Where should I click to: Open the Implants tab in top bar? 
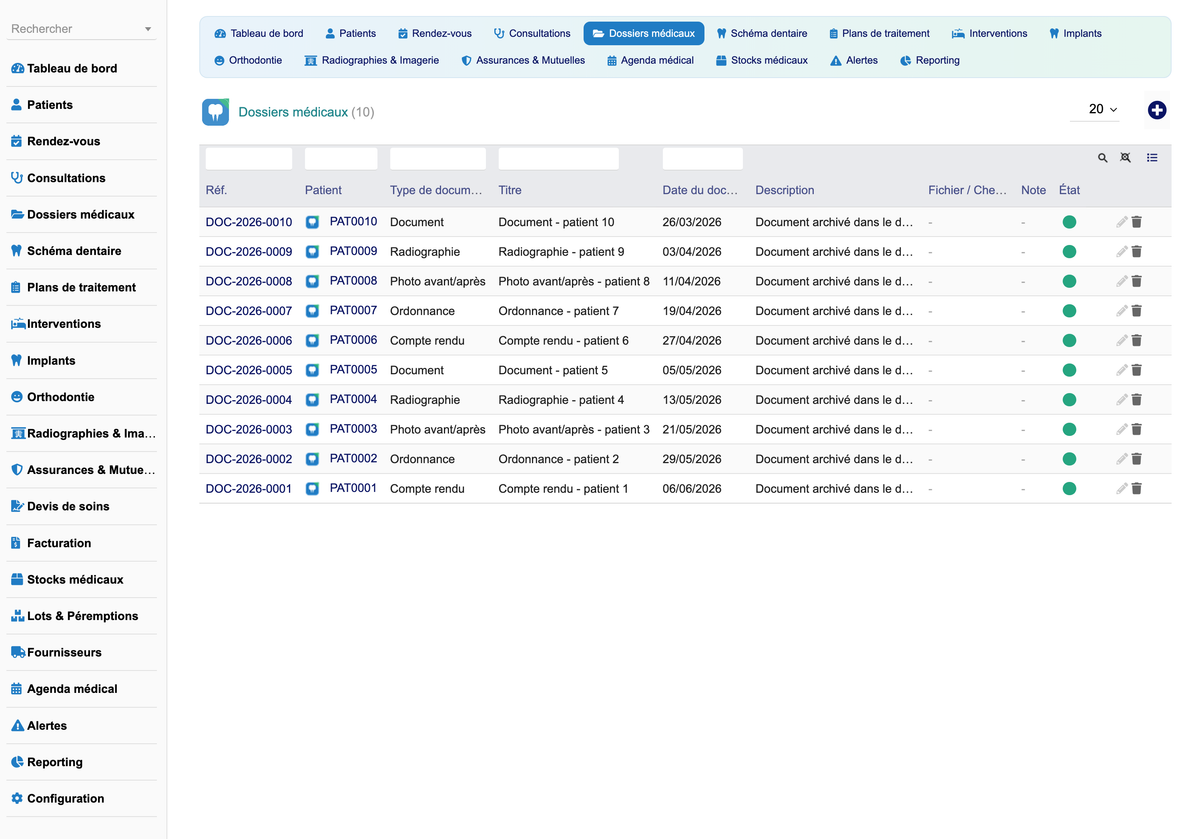(1075, 33)
